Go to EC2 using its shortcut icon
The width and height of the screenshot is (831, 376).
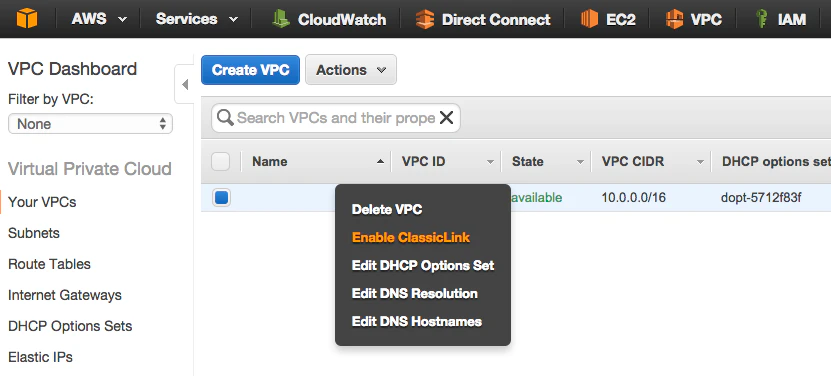[x=589, y=20]
